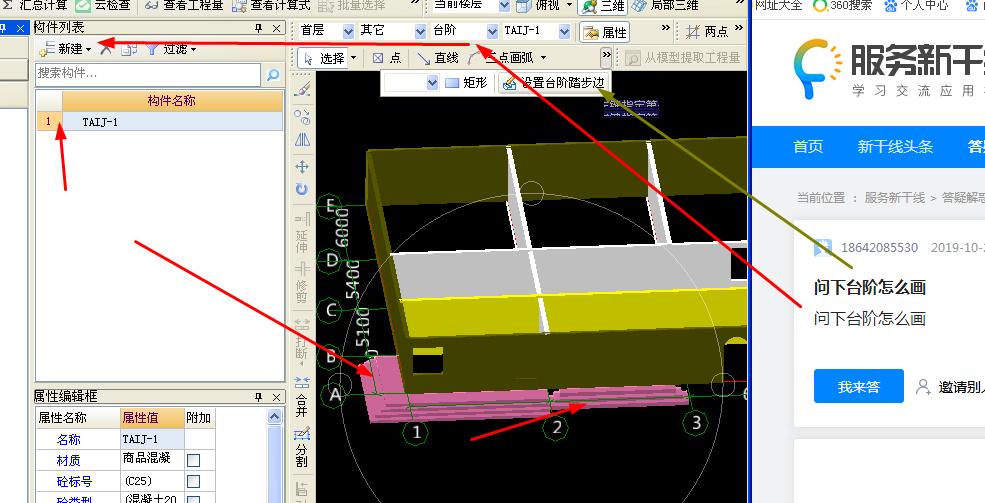
Task: Click the disabled 批量选择 batch select
Action: (352, 5)
